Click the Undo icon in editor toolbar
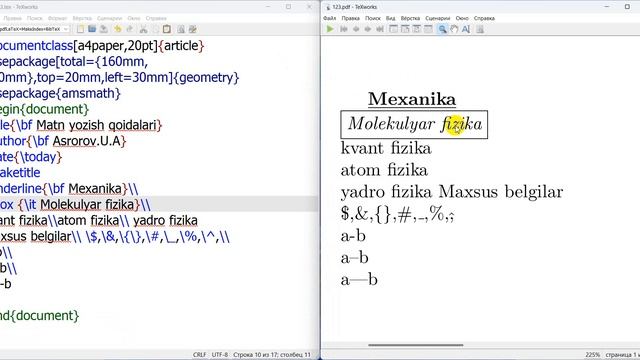This screenshot has width=640, height=360. [x=118, y=29]
